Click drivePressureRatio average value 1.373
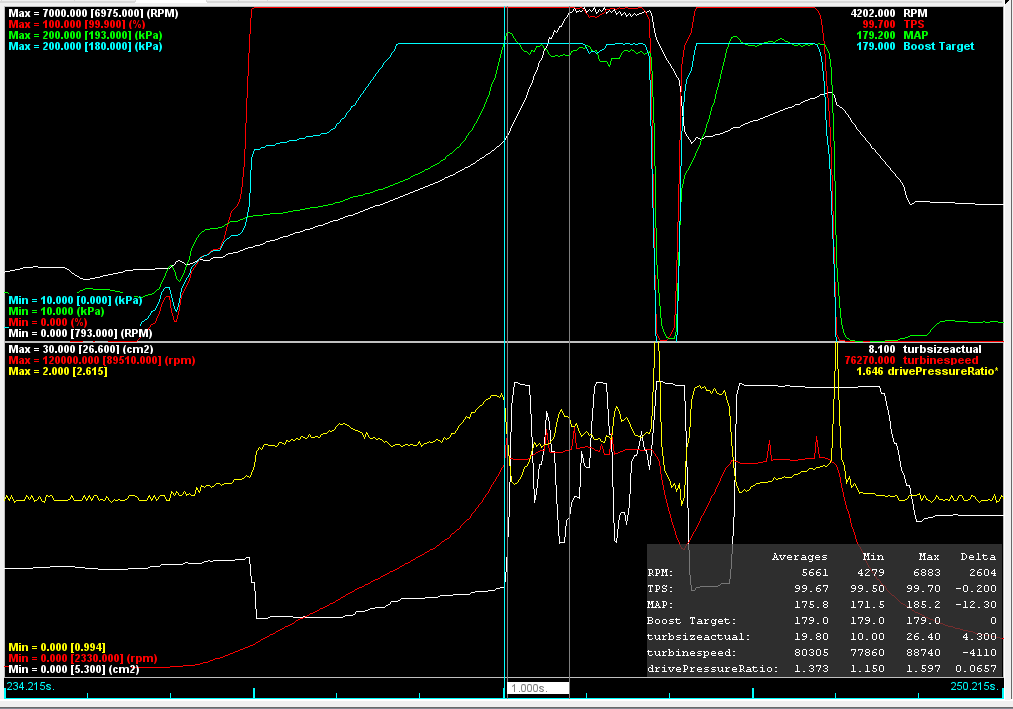This screenshot has width=1013, height=709. click(811, 669)
